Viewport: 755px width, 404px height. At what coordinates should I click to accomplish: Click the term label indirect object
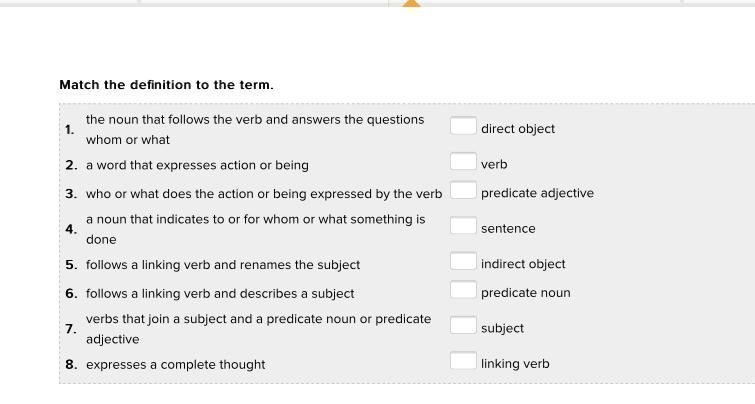pyautogui.click(x=523, y=264)
